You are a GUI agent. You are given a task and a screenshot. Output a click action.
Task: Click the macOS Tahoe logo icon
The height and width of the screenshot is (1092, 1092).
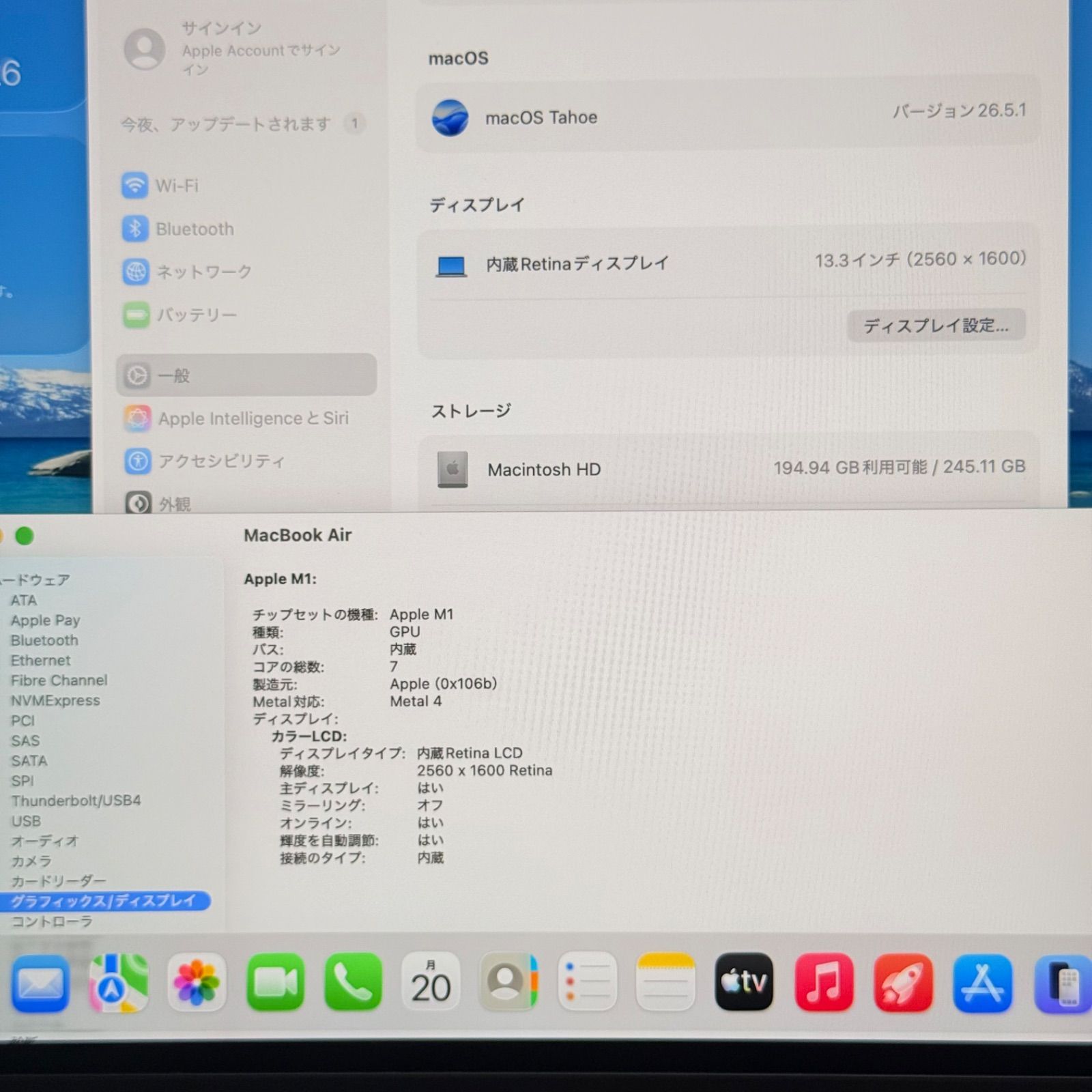click(x=450, y=117)
